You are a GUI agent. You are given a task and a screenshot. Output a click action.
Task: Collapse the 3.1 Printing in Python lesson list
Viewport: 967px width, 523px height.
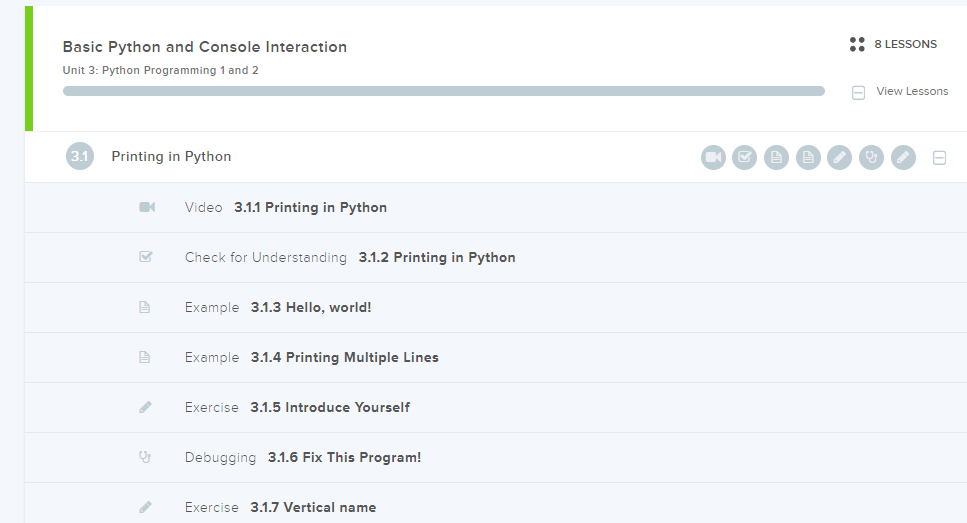click(x=939, y=158)
